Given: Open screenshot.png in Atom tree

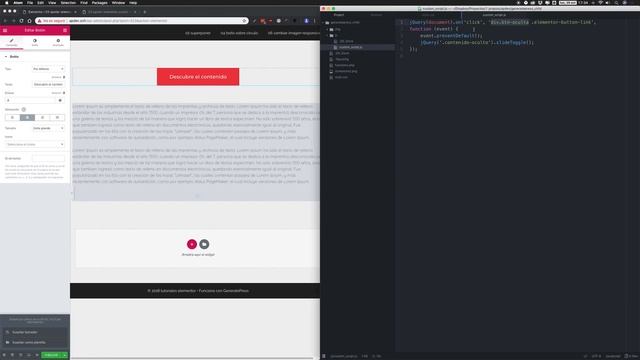Looking at the screenshot, I should pos(346,71).
